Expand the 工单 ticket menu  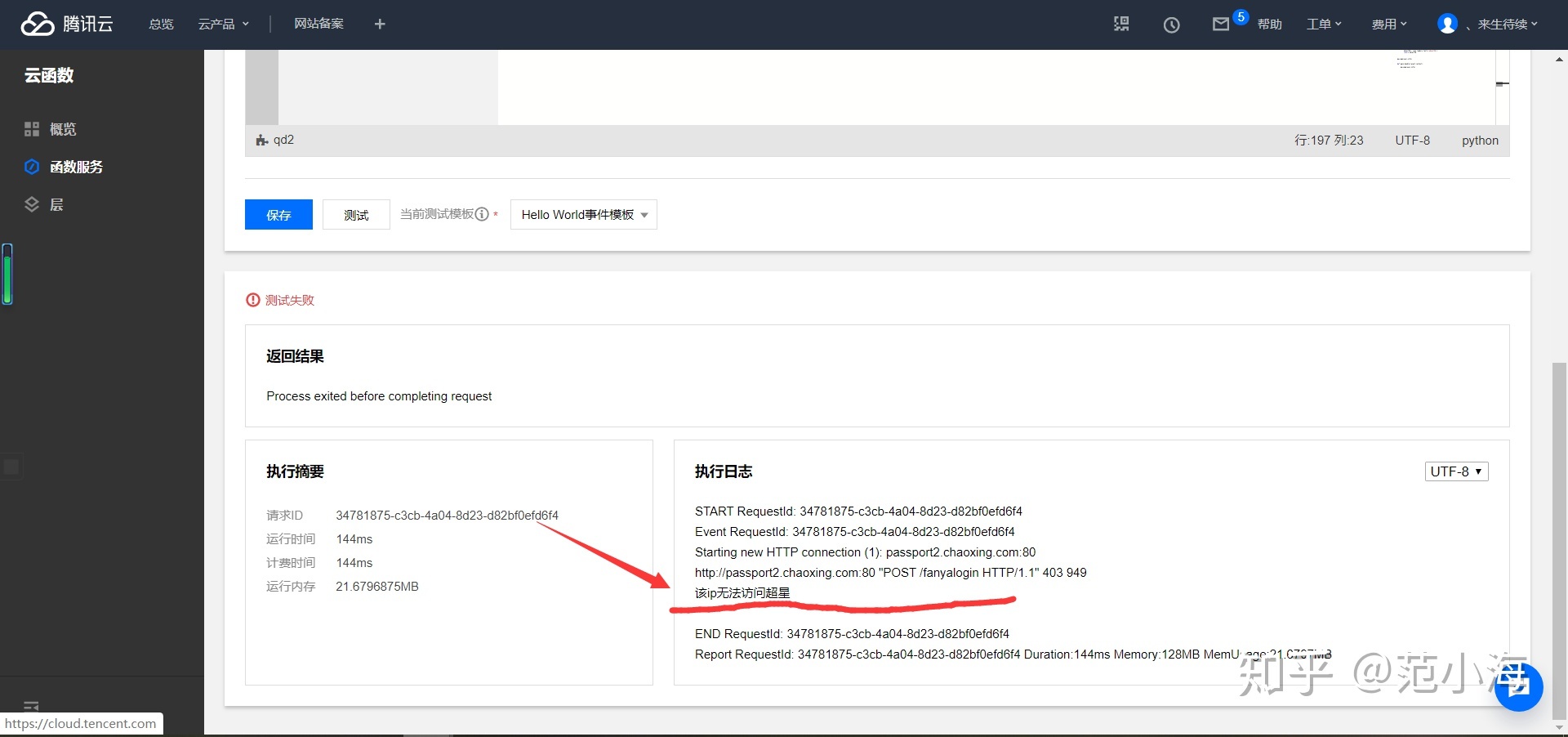point(1324,25)
